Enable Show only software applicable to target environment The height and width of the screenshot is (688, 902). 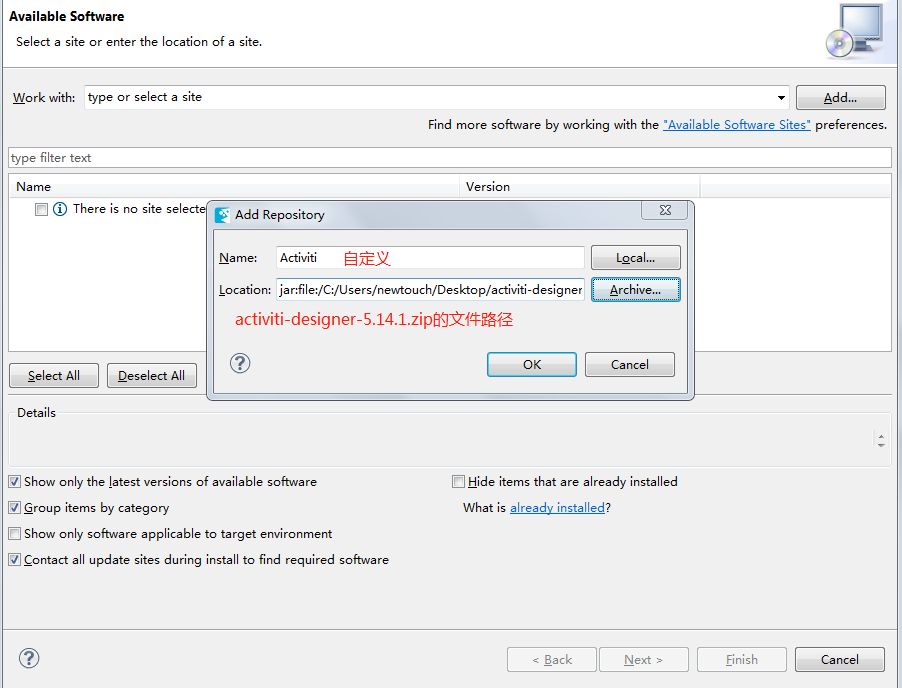click(x=15, y=533)
